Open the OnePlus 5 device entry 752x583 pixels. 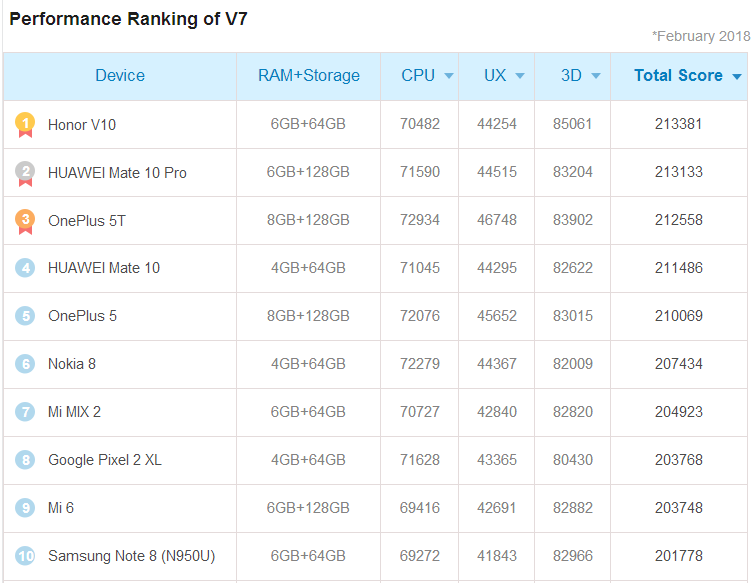[x=82, y=316]
